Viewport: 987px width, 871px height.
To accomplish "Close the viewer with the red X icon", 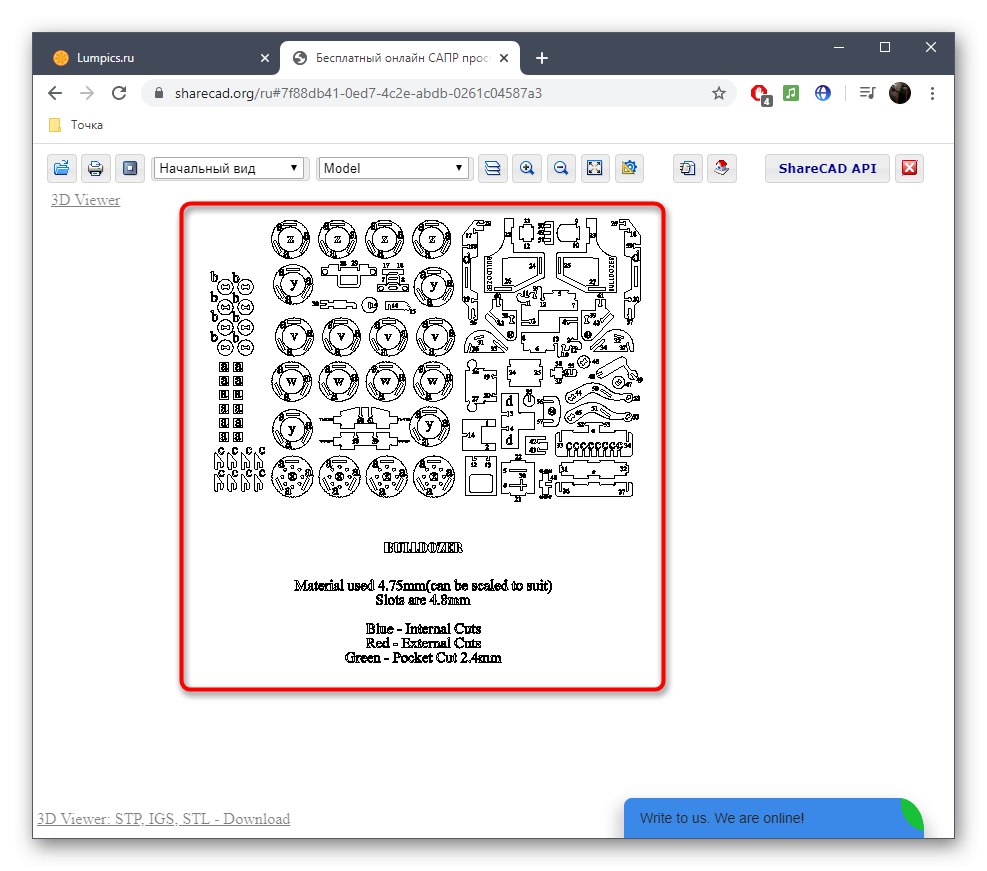I will [909, 168].
